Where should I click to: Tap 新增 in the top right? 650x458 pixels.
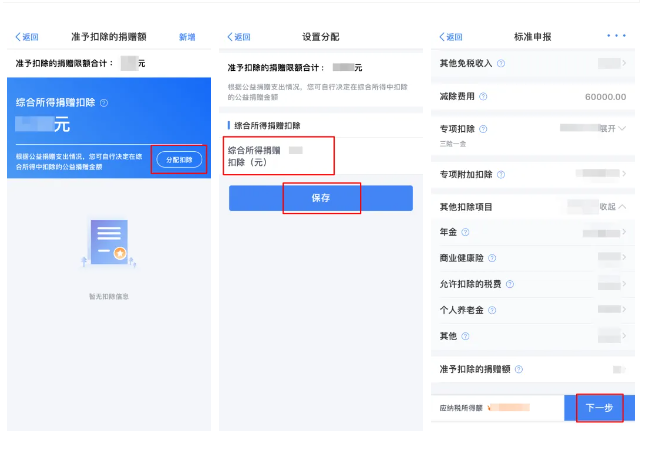[187, 37]
